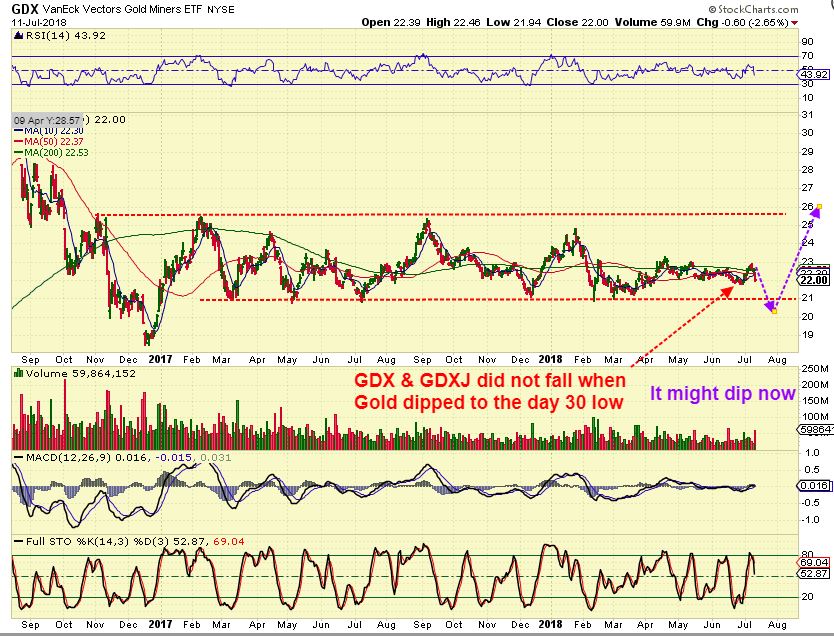Click the 'MA(200) 22.53' legend entry

tap(56, 153)
